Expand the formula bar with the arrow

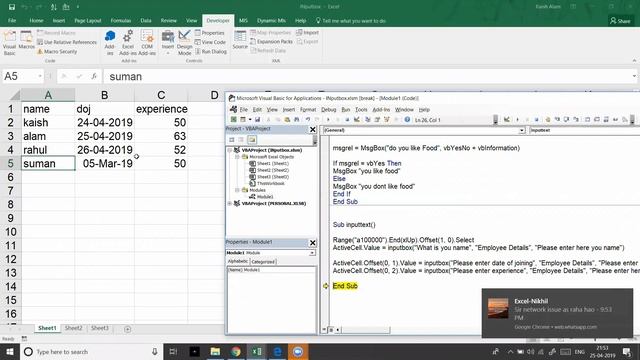click(x=634, y=76)
